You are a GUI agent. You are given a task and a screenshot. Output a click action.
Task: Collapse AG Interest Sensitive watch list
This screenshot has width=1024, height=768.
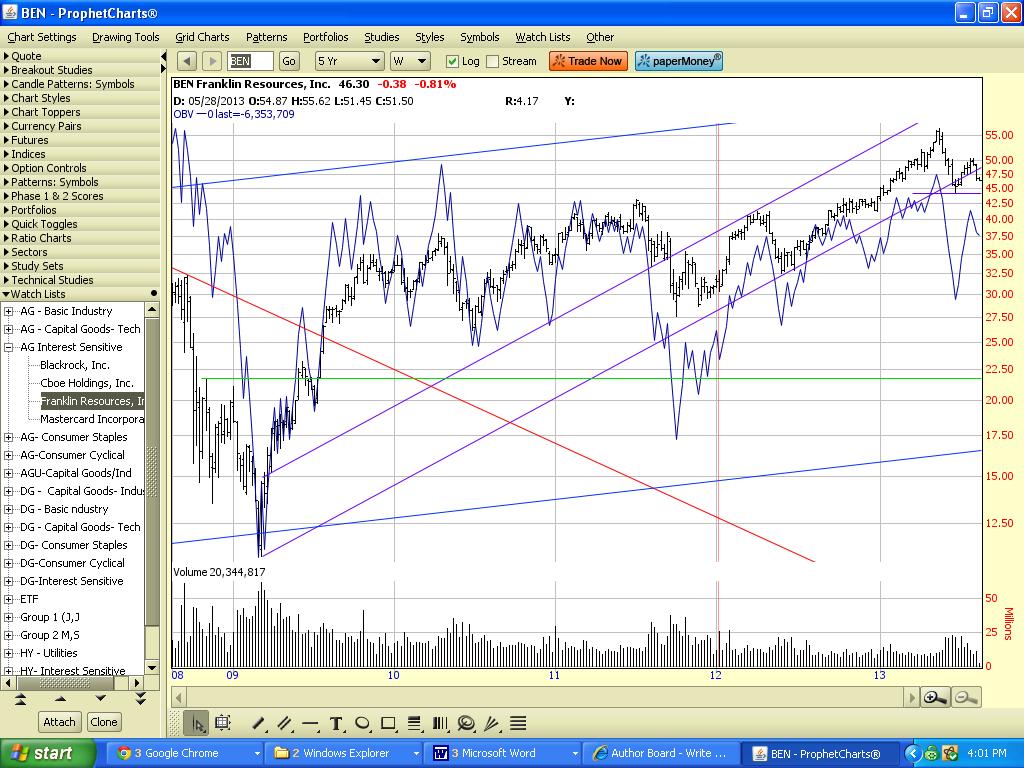pyautogui.click(x=8, y=347)
